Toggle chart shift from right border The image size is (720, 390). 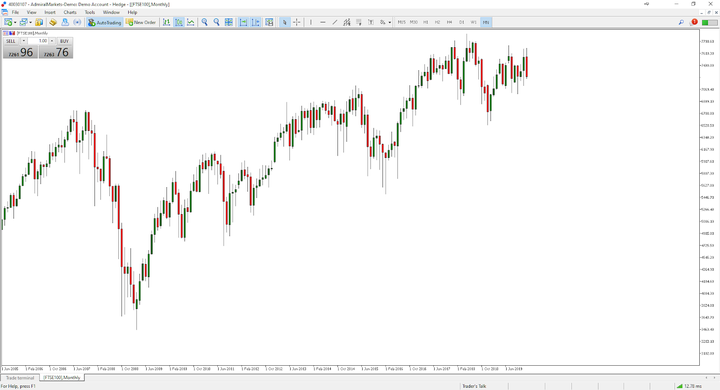click(255, 22)
